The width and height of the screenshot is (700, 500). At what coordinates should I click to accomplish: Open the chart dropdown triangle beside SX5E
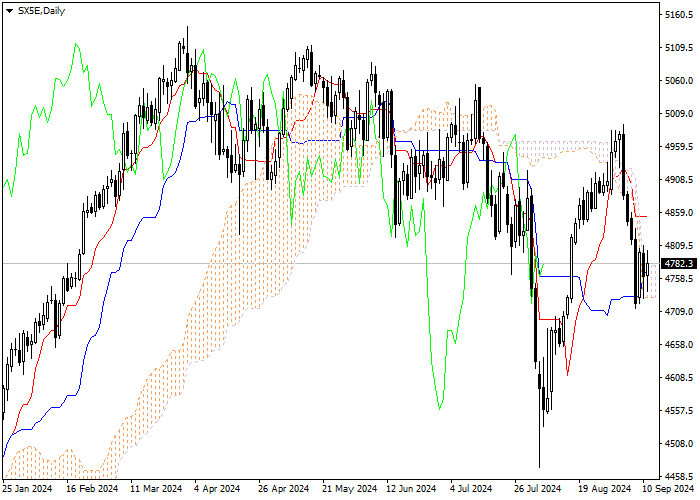[9, 11]
